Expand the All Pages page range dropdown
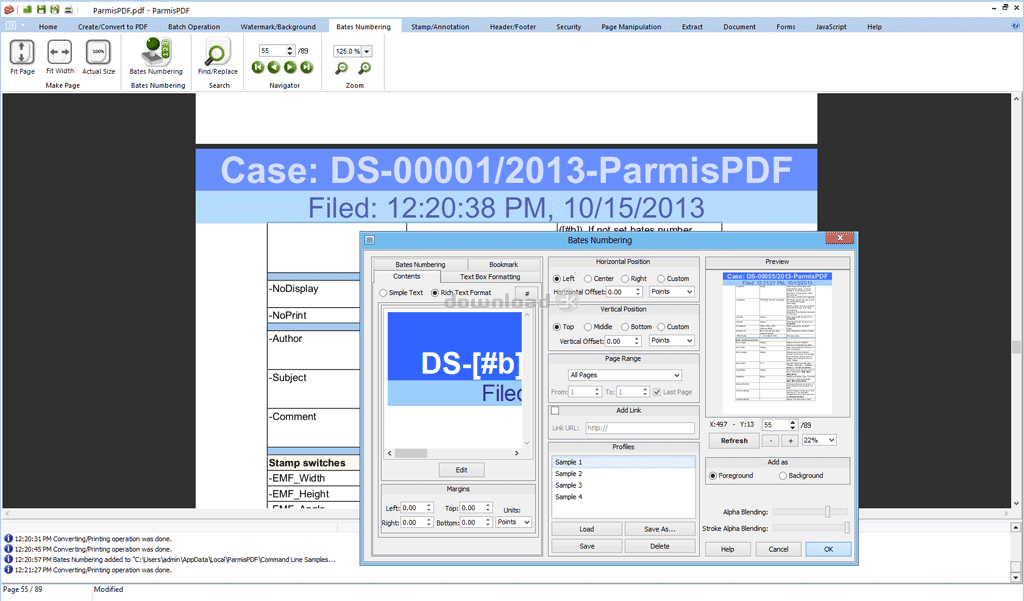The image size is (1024, 601). [x=625, y=375]
